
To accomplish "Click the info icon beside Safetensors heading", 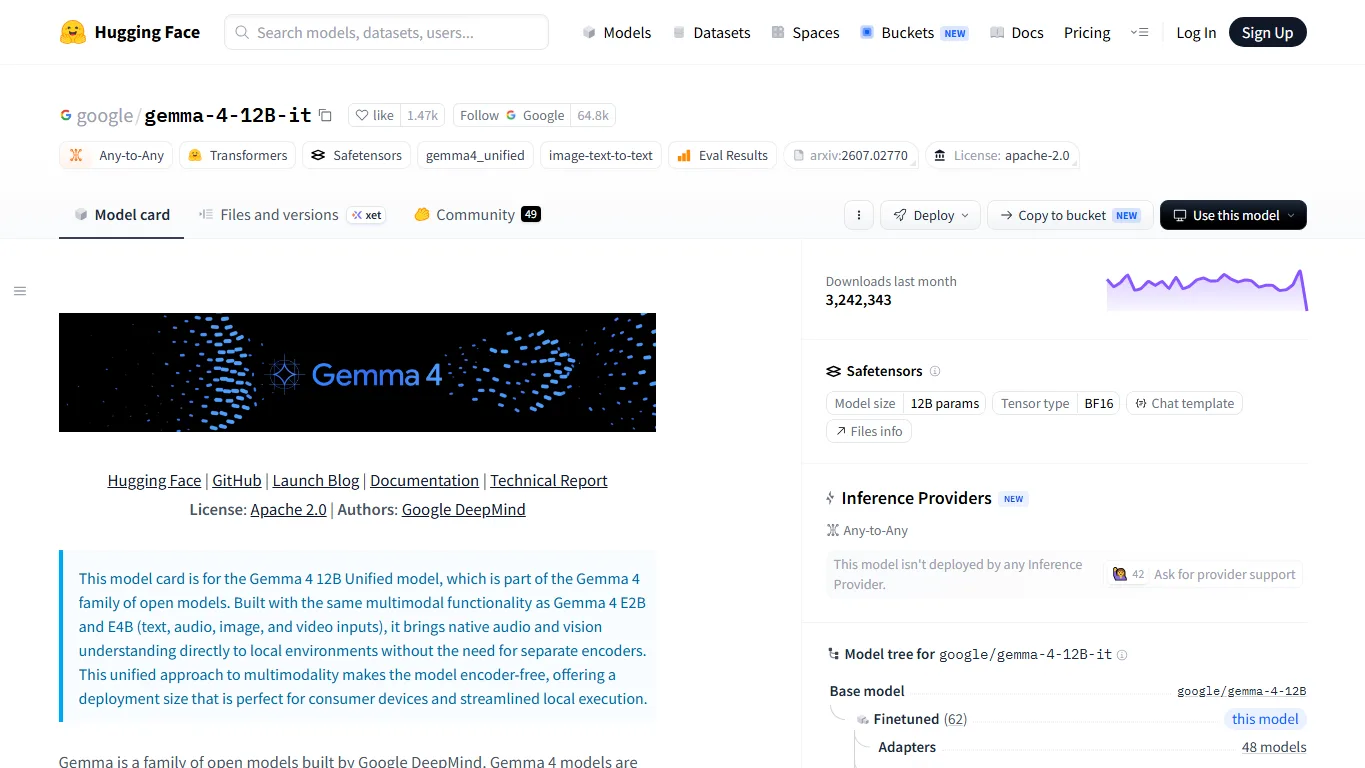I will pyautogui.click(x=935, y=371).
